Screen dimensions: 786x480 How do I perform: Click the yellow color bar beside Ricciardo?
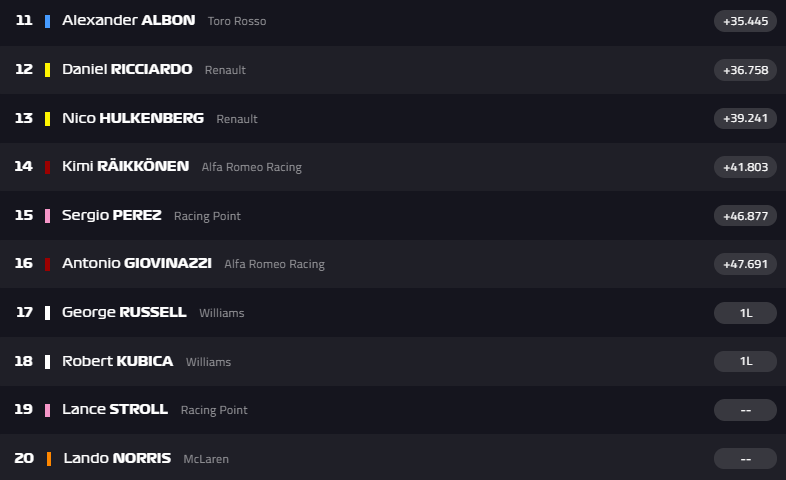coord(47,70)
